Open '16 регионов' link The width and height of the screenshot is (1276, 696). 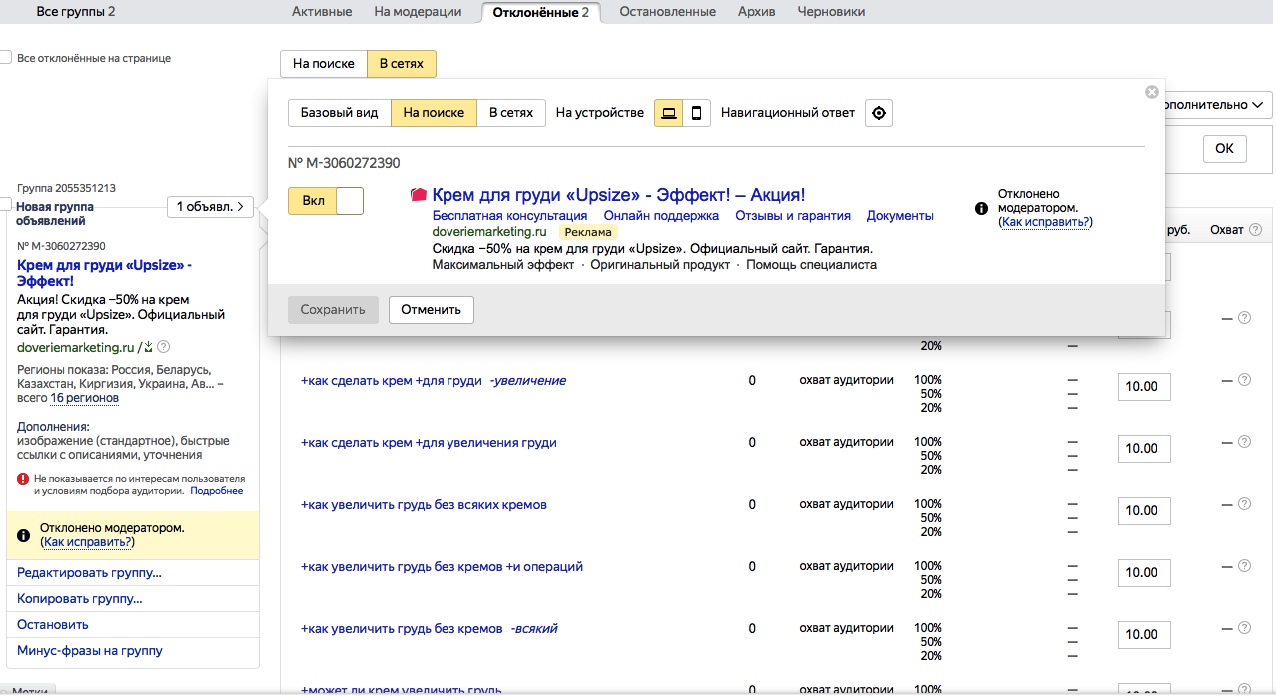pos(85,398)
